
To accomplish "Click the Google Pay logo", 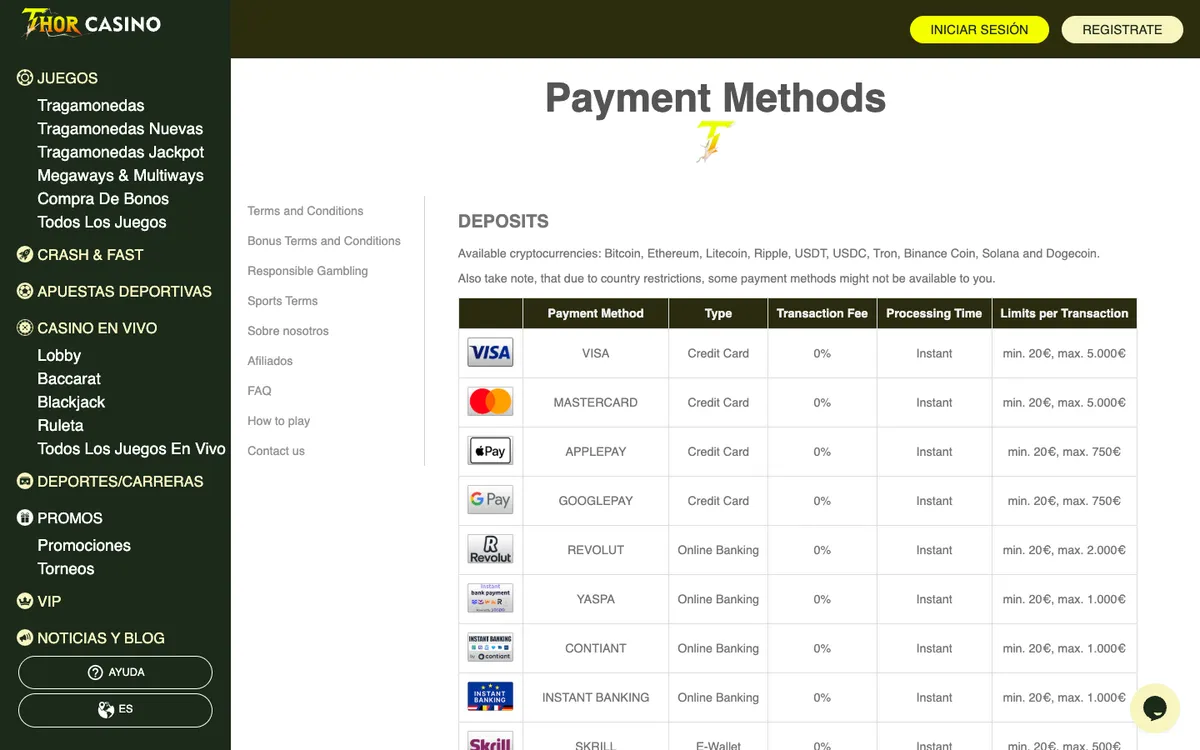I will [x=490, y=500].
